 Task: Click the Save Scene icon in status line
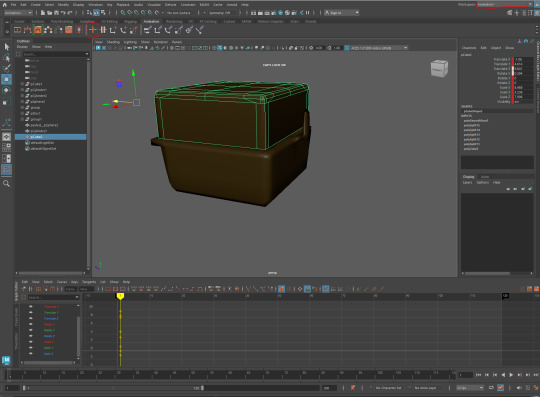click(56, 13)
